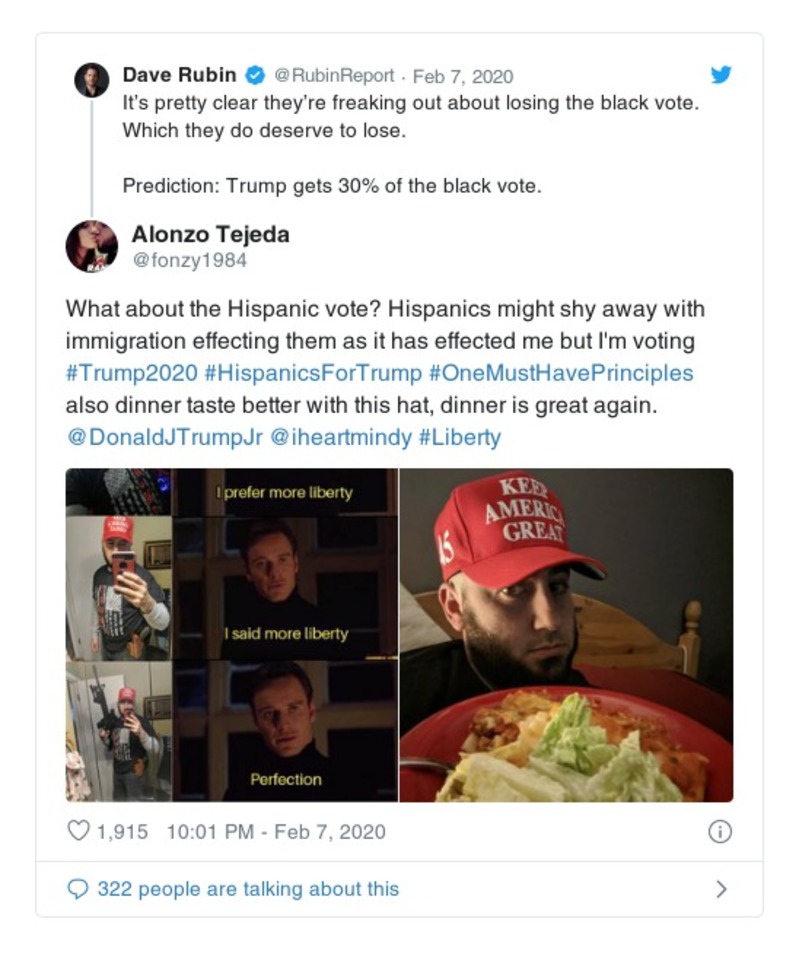Open Dave Rubin's profile avatar
This screenshot has height=957, width=799.
point(92,79)
